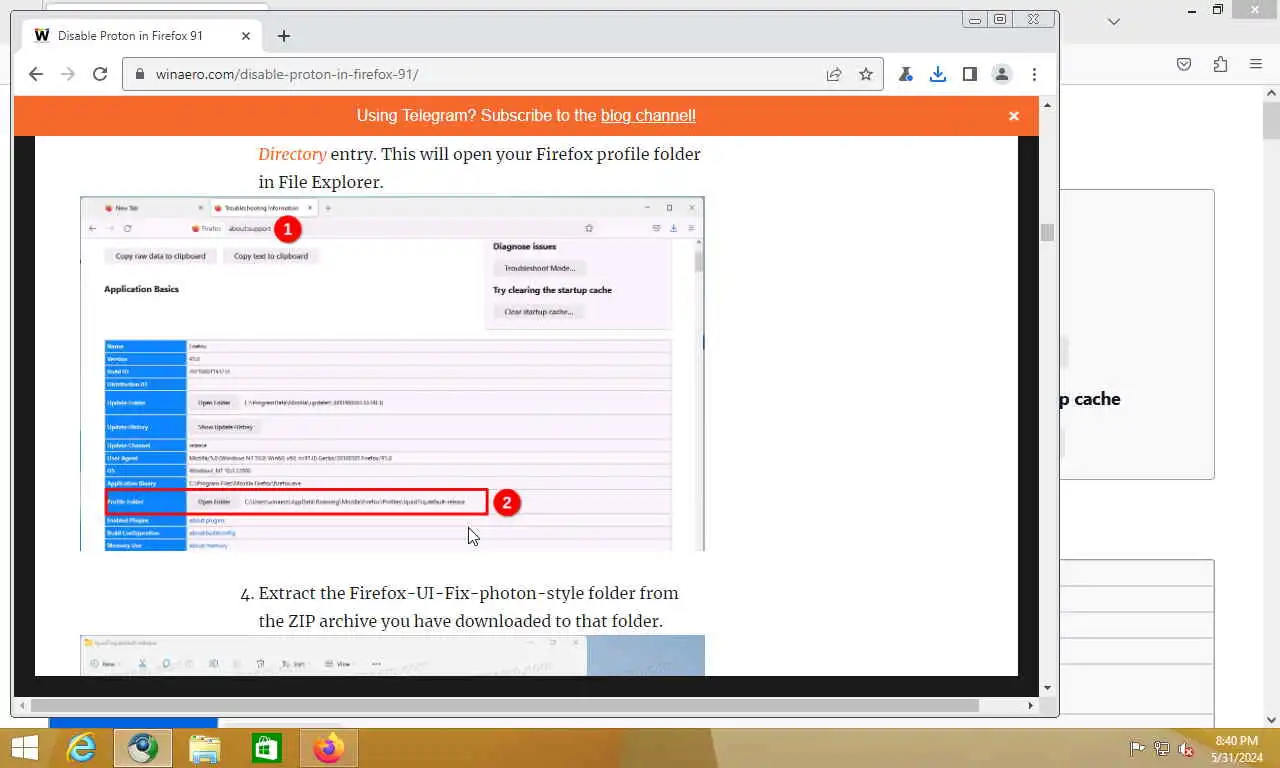The image size is (1280, 768).
Task: Open Windows Start button
Action: [x=24, y=748]
